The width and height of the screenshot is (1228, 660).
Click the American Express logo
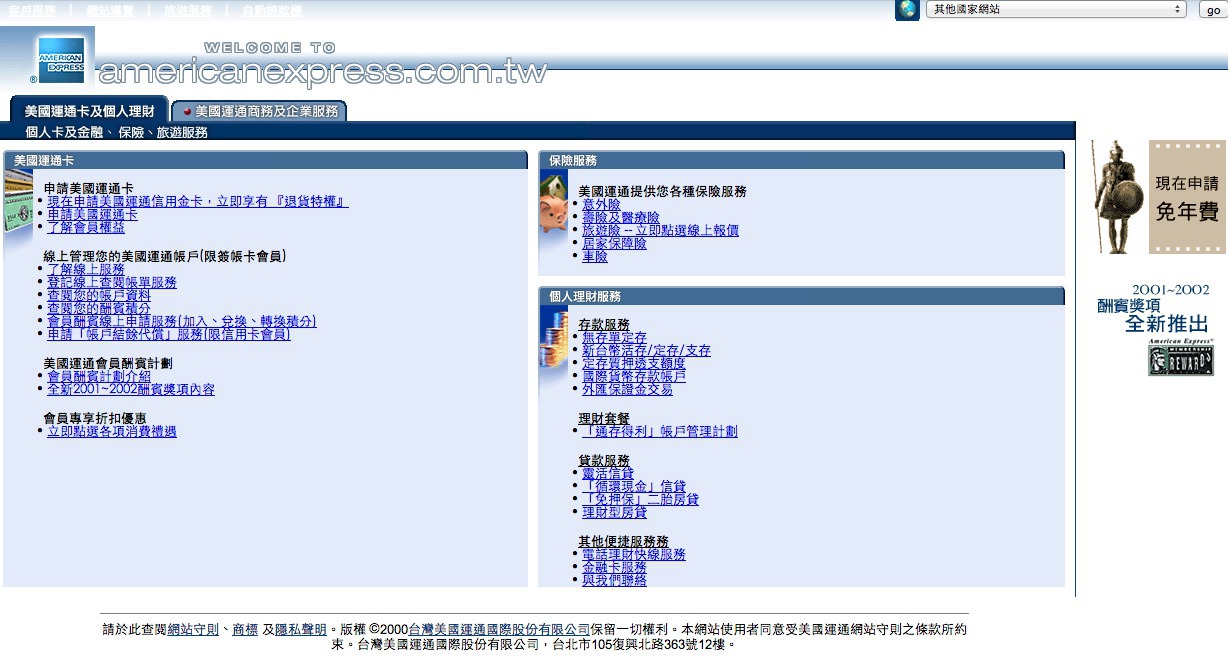[61, 58]
